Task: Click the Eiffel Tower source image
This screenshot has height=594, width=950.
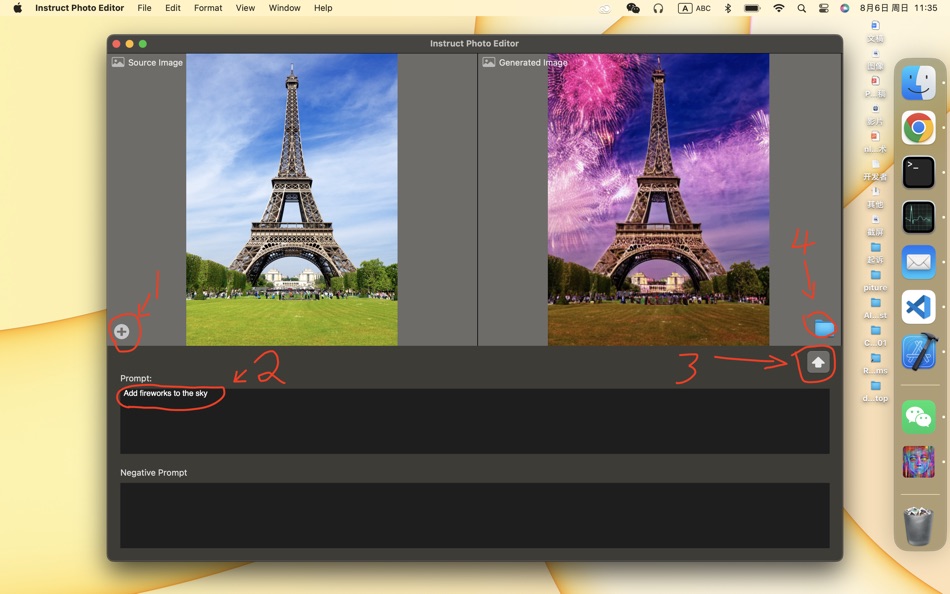Action: click(x=291, y=199)
